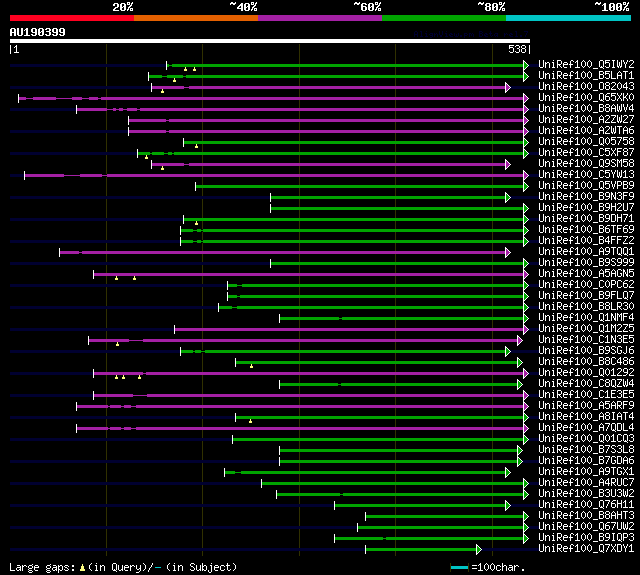Viewport: 640px width, 575px height.
Task: Select the UniRef100_B8AHT3 label
Action: coord(586,516)
